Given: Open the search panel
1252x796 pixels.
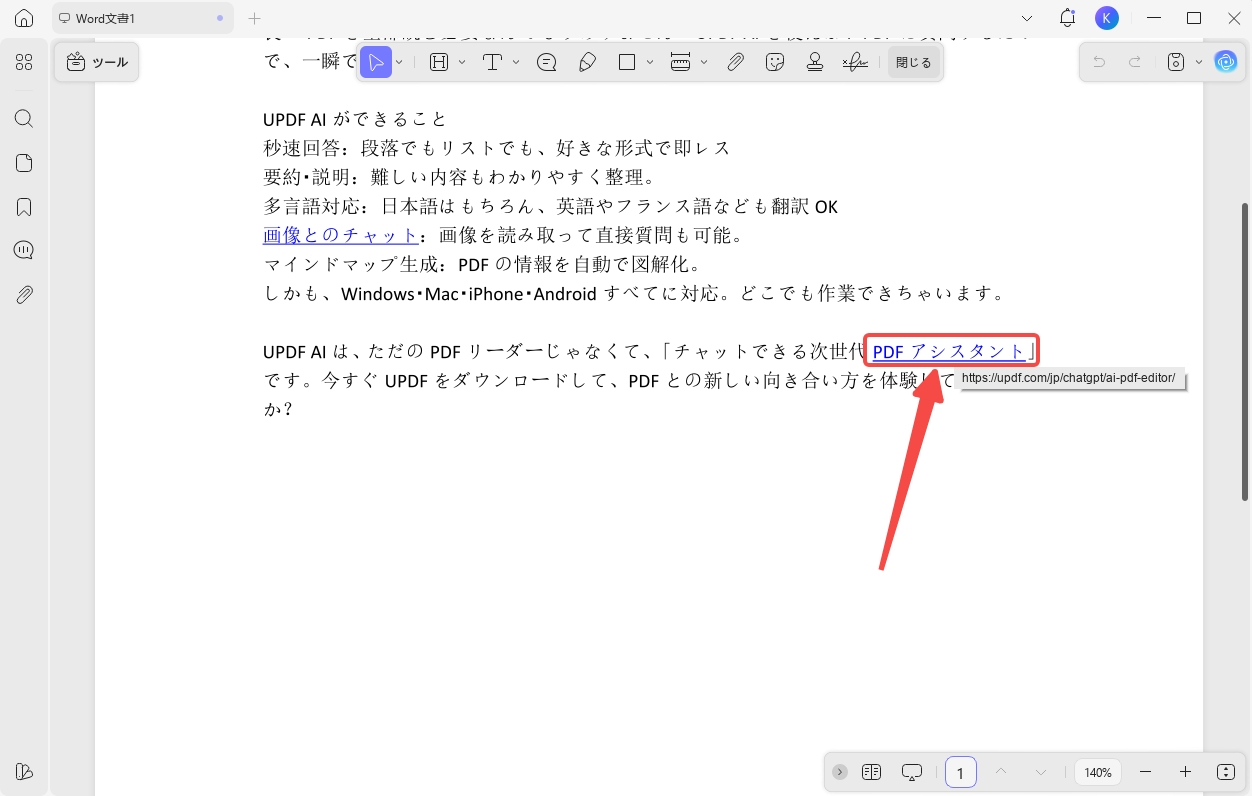Looking at the screenshot, I should (24, 119).
